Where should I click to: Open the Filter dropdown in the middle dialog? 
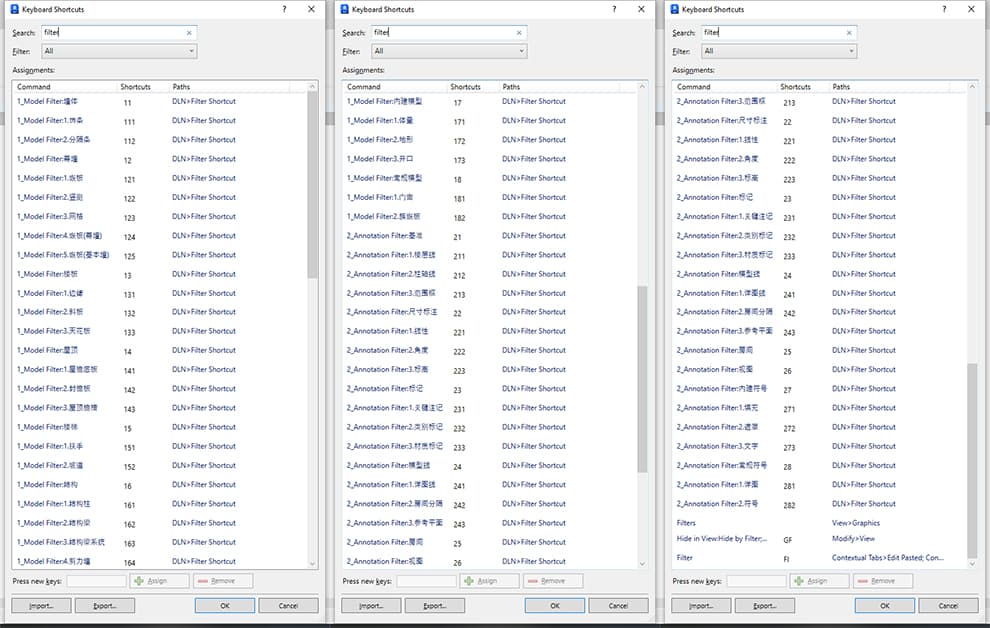(x=449, y=51)
